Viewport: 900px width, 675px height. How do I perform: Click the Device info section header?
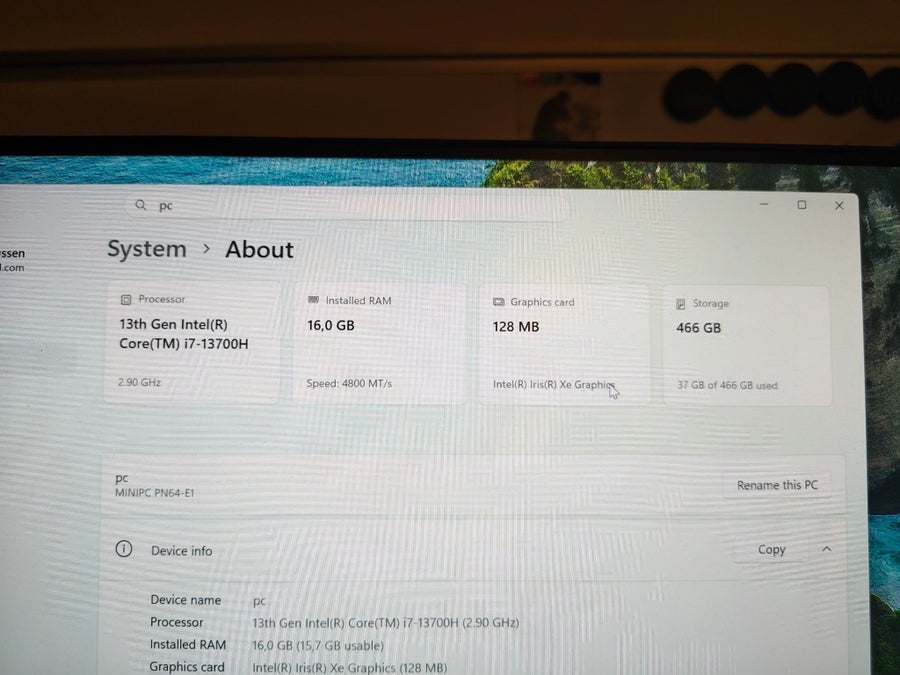[472, 550]
